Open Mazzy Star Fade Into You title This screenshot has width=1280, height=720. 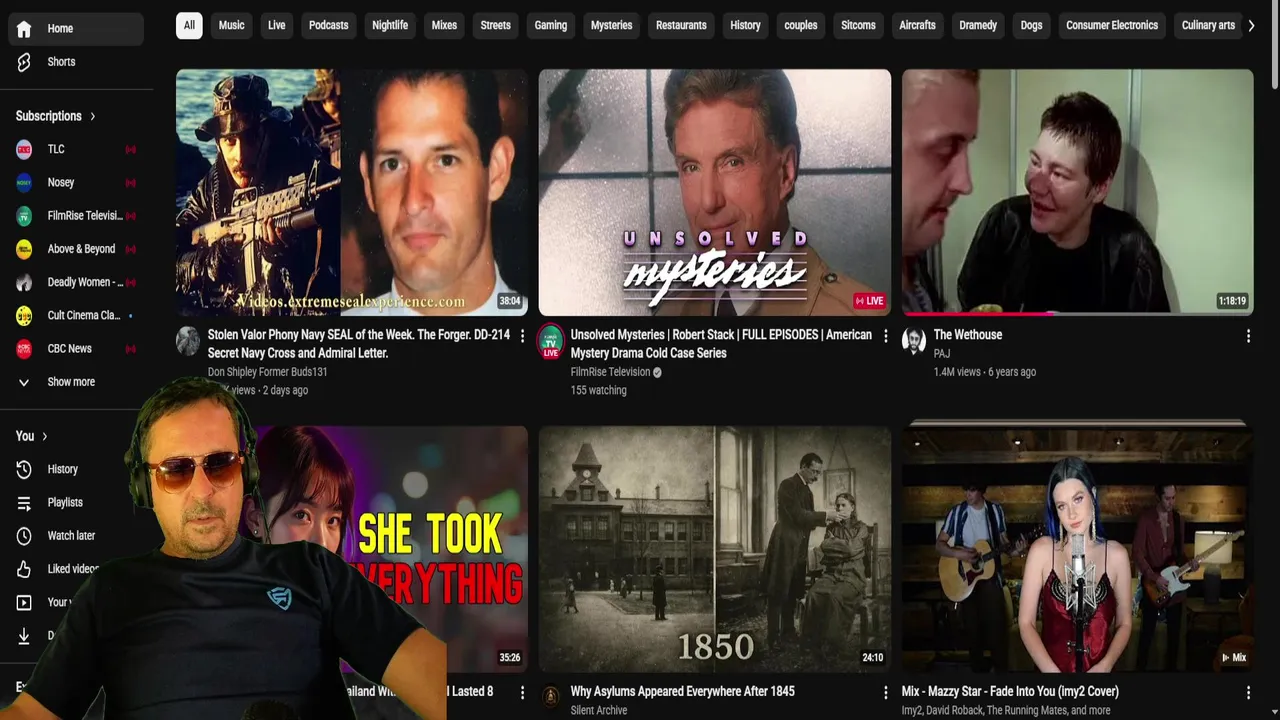pyautogui.click(x=1010, y=691)
